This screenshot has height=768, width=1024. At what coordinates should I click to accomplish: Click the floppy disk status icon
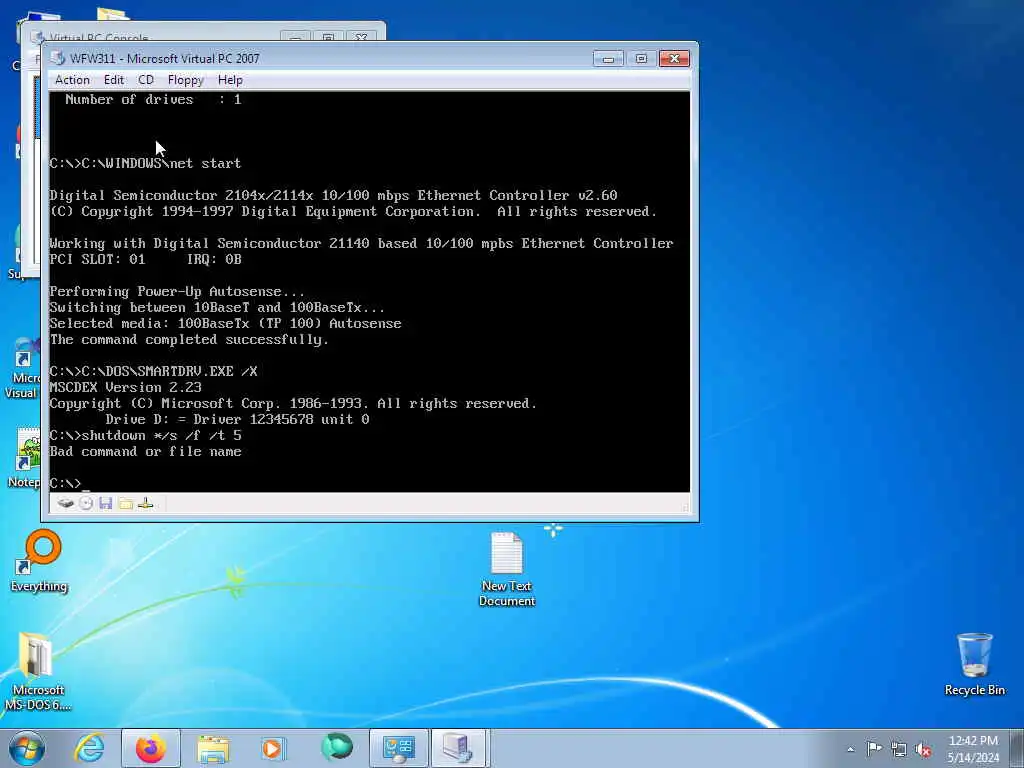(106, 504)
